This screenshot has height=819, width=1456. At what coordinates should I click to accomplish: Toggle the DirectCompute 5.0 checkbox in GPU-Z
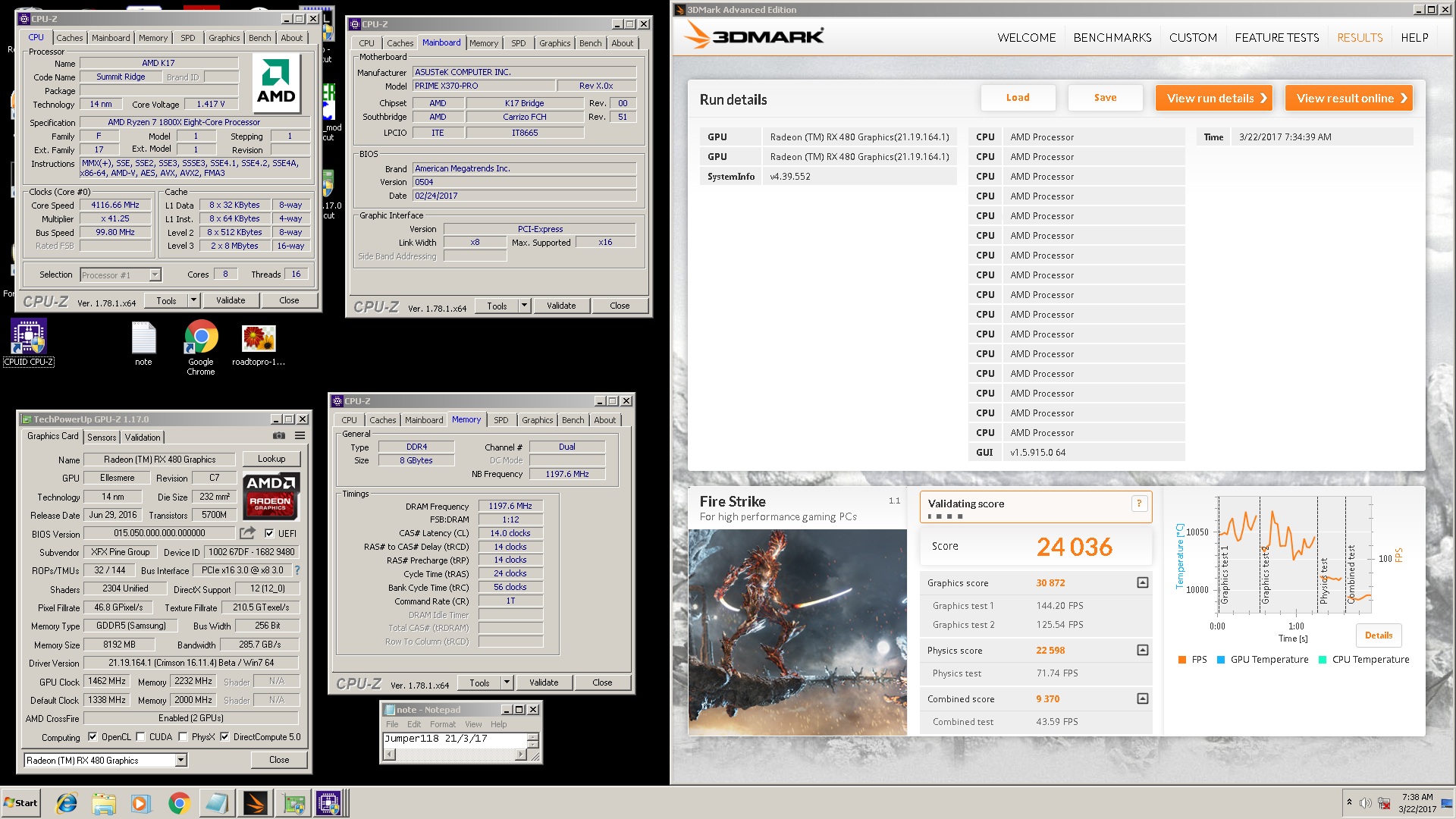click(x=224, y=736)
